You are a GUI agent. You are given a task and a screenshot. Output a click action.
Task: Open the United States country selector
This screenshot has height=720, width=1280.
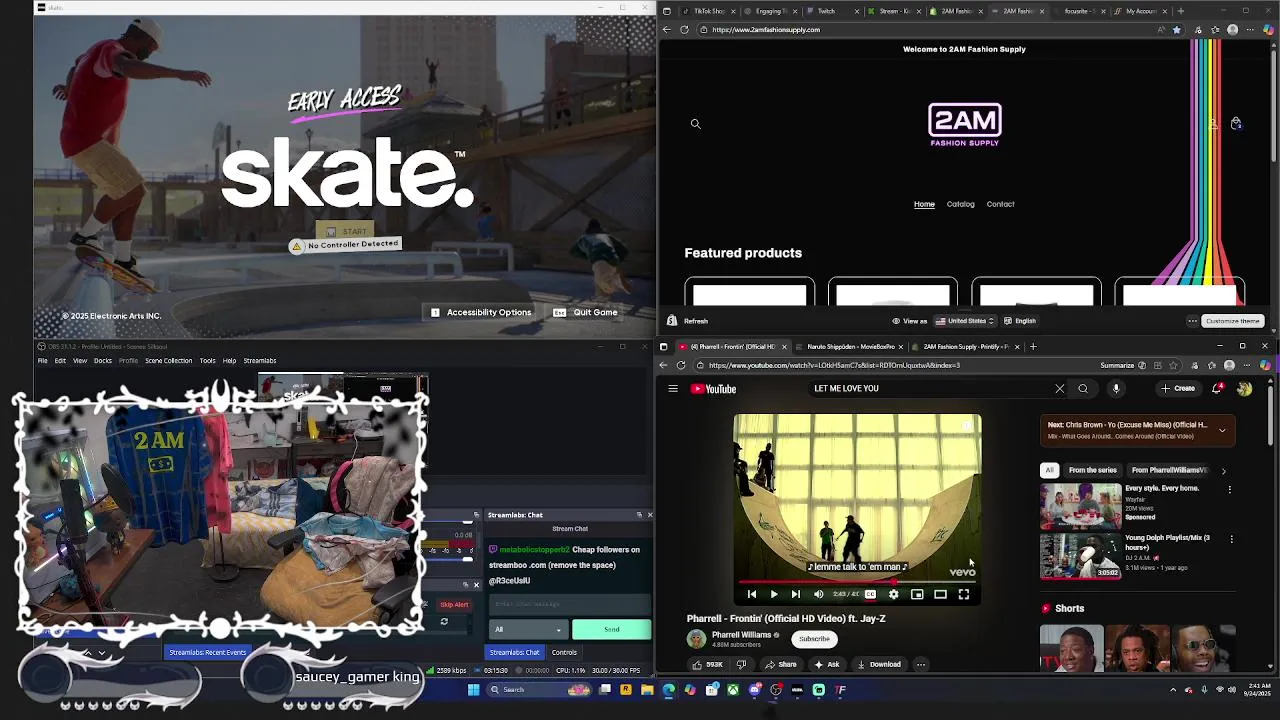[965, 321]
